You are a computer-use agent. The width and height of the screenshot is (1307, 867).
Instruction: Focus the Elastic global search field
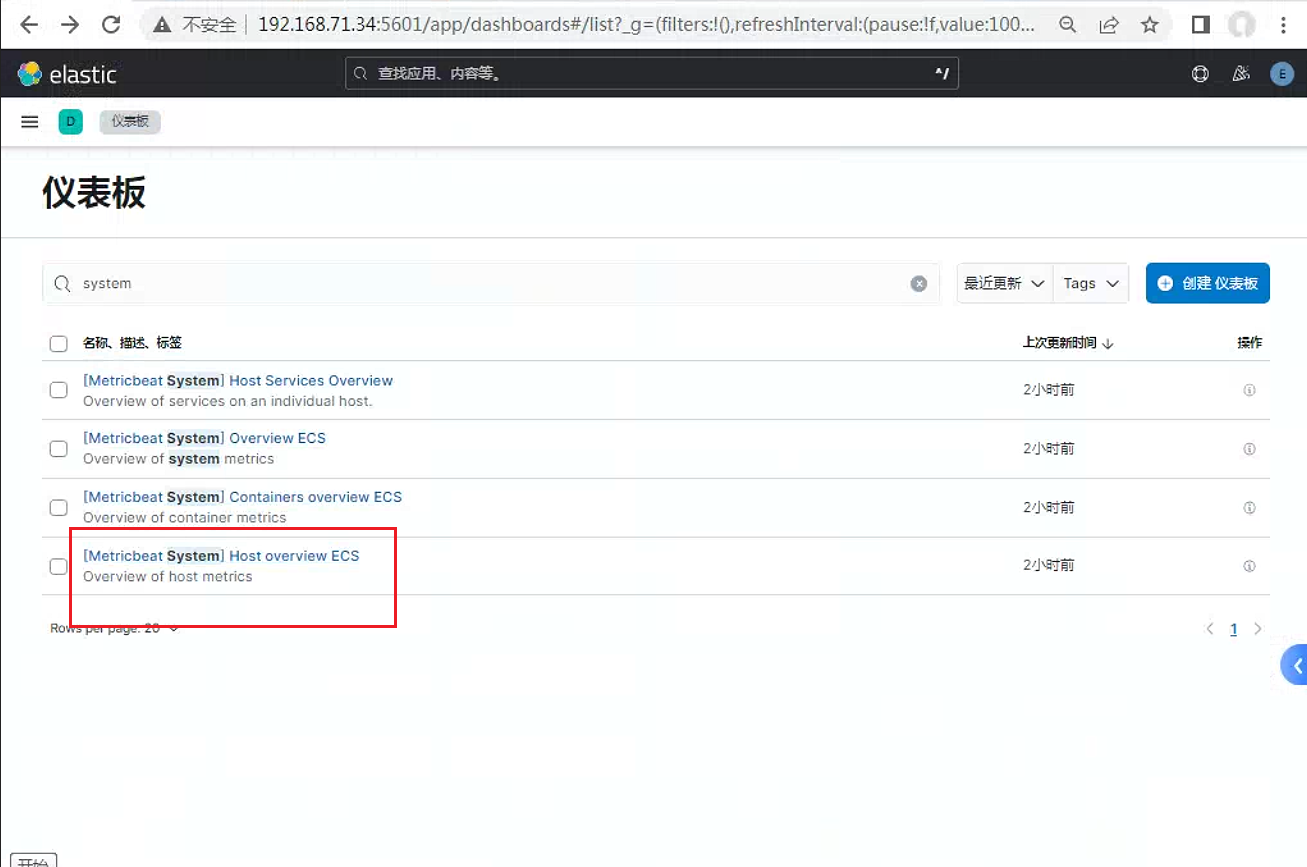(652, 73)
